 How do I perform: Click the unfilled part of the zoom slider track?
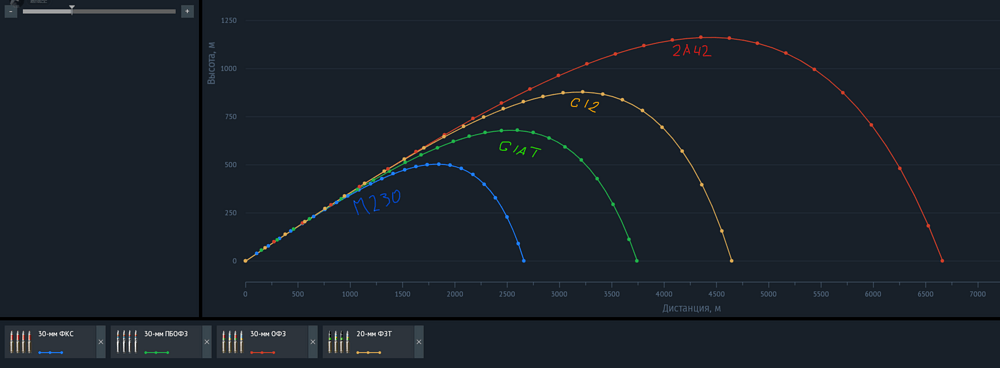click(124, 11)
